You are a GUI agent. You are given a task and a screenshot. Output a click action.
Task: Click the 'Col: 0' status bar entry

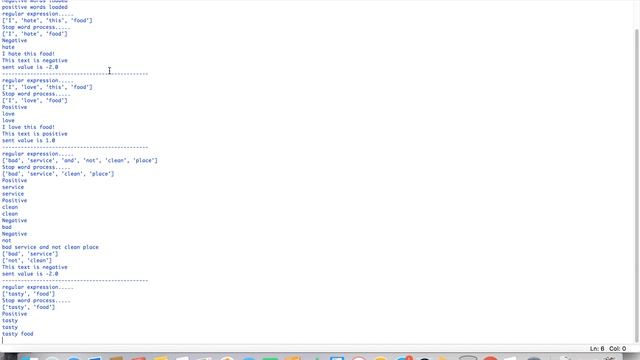[618, 349]
